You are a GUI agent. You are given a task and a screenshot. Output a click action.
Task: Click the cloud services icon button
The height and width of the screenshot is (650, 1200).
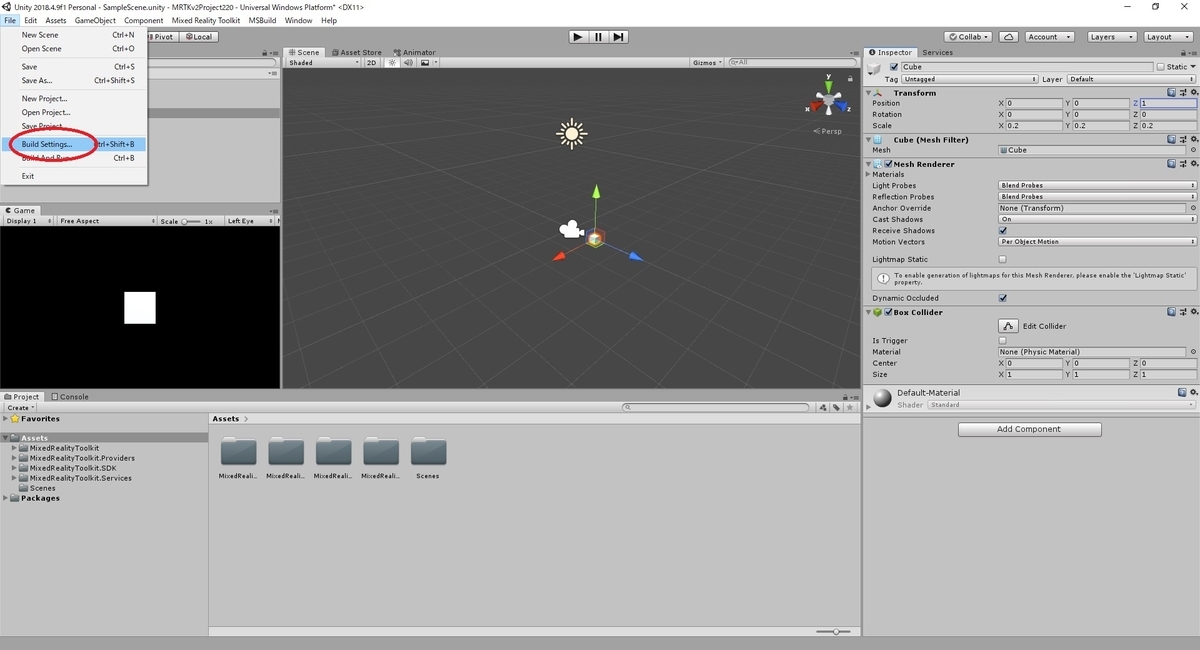(1009, 37)
